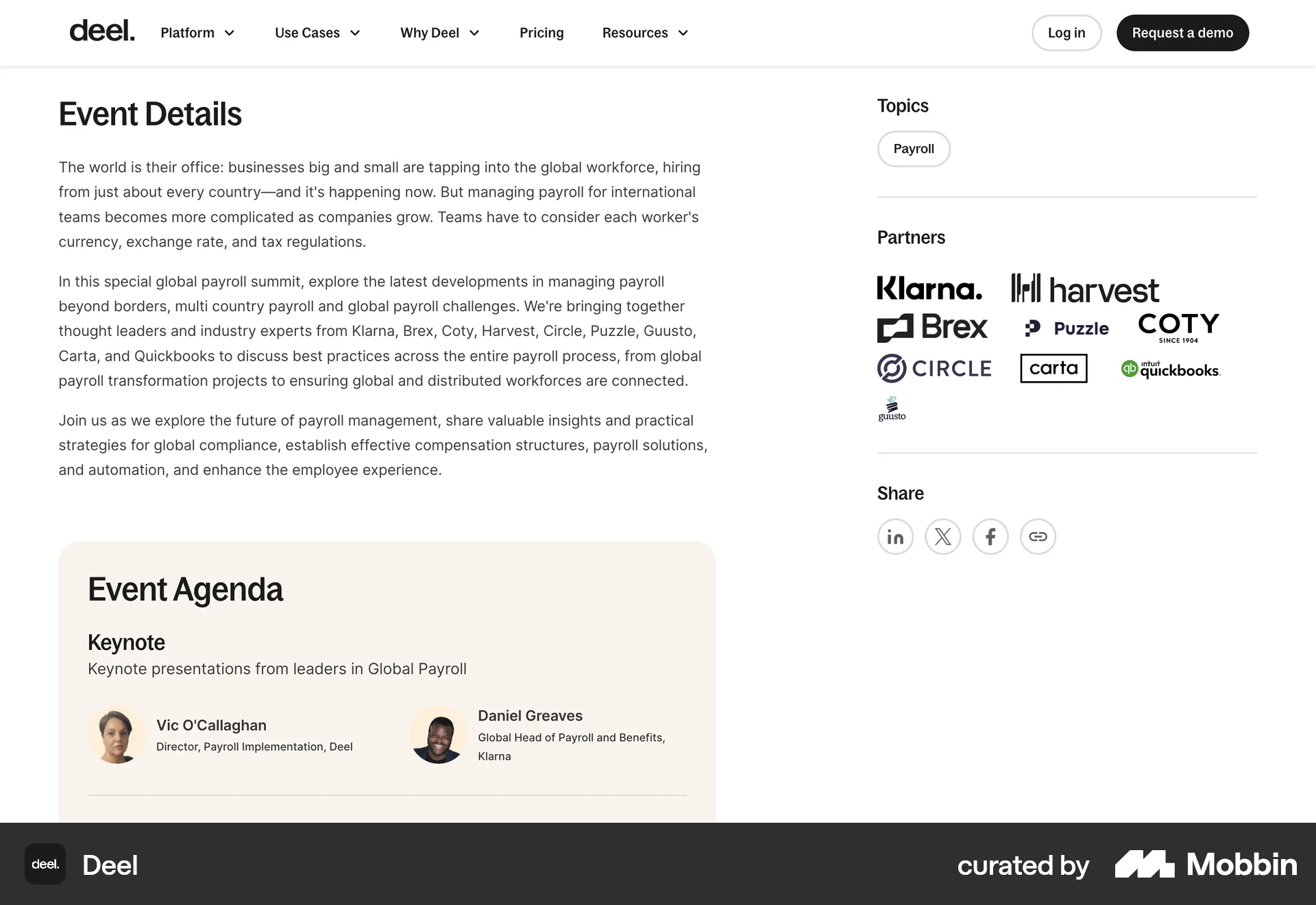The height and width of the screenshot is (905, 1316).
Task: Click the Deel logo in header
Action: [102, 32]
